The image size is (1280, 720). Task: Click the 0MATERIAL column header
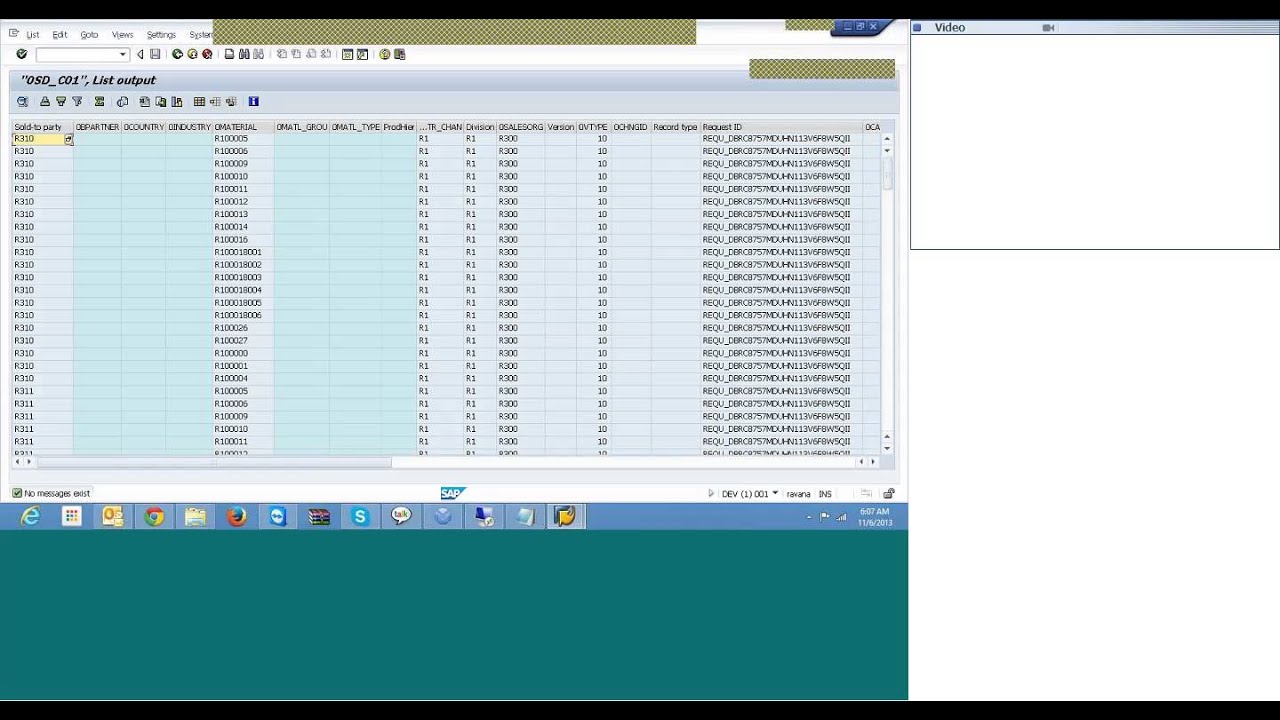(x=243, y=127)
